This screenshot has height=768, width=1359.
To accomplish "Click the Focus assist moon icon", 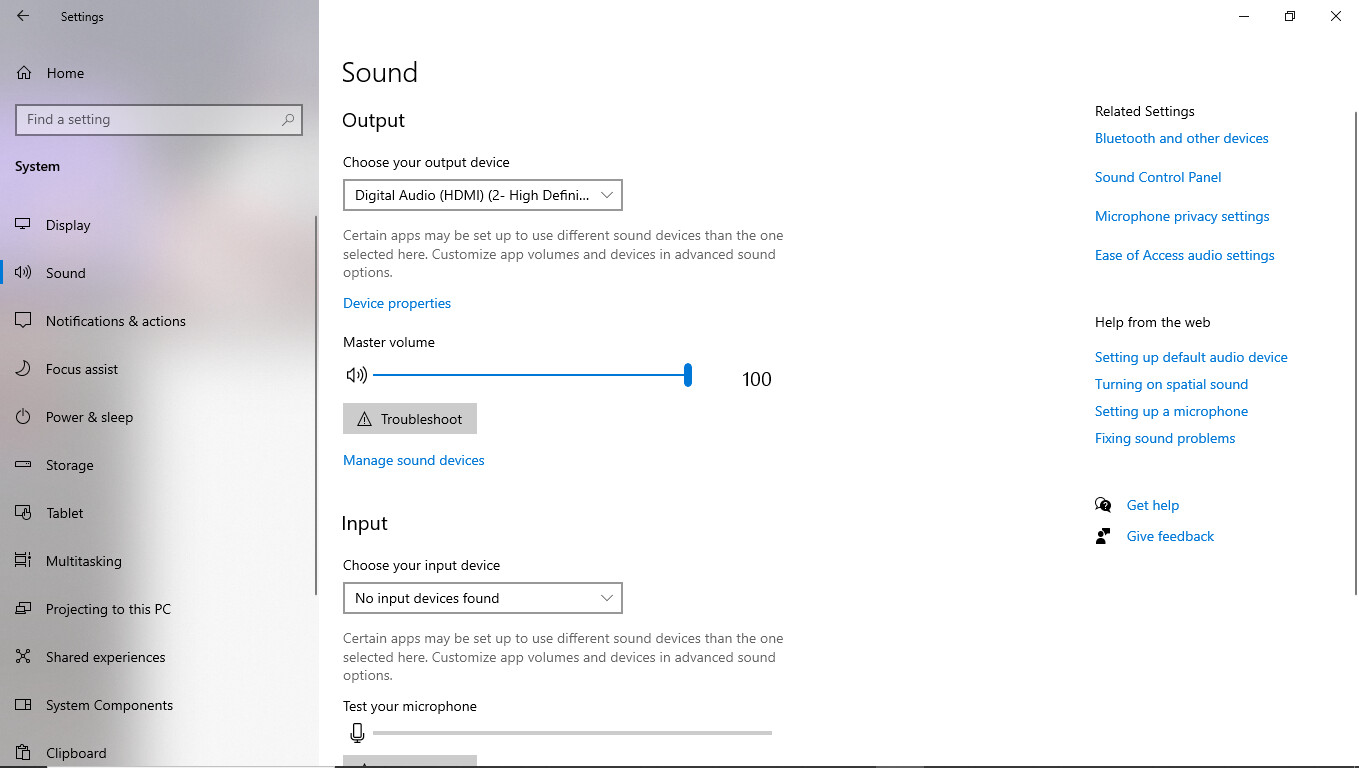I will coord(24,369).
